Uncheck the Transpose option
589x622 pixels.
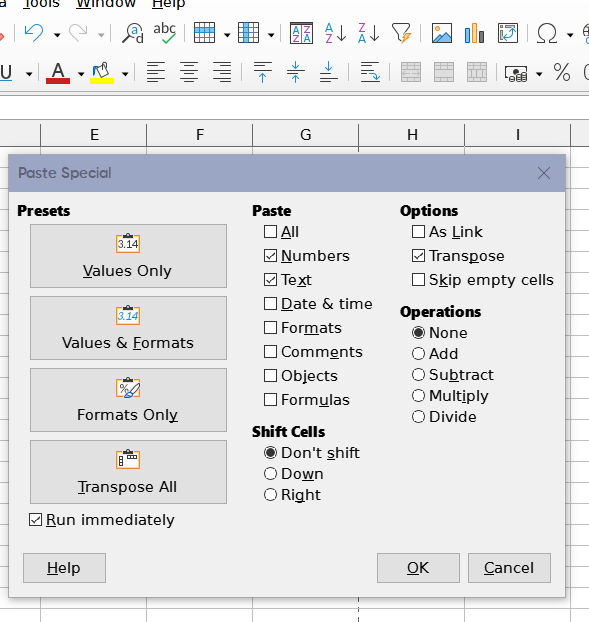tap(418, 256)
